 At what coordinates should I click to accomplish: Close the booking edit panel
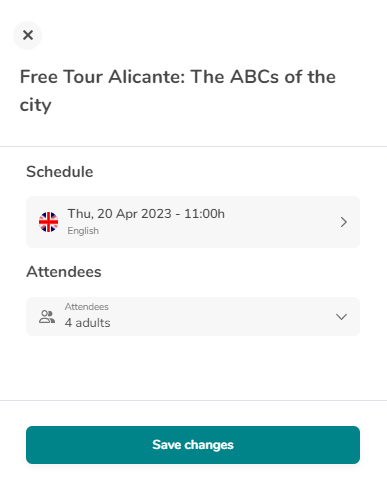(28, 35)
